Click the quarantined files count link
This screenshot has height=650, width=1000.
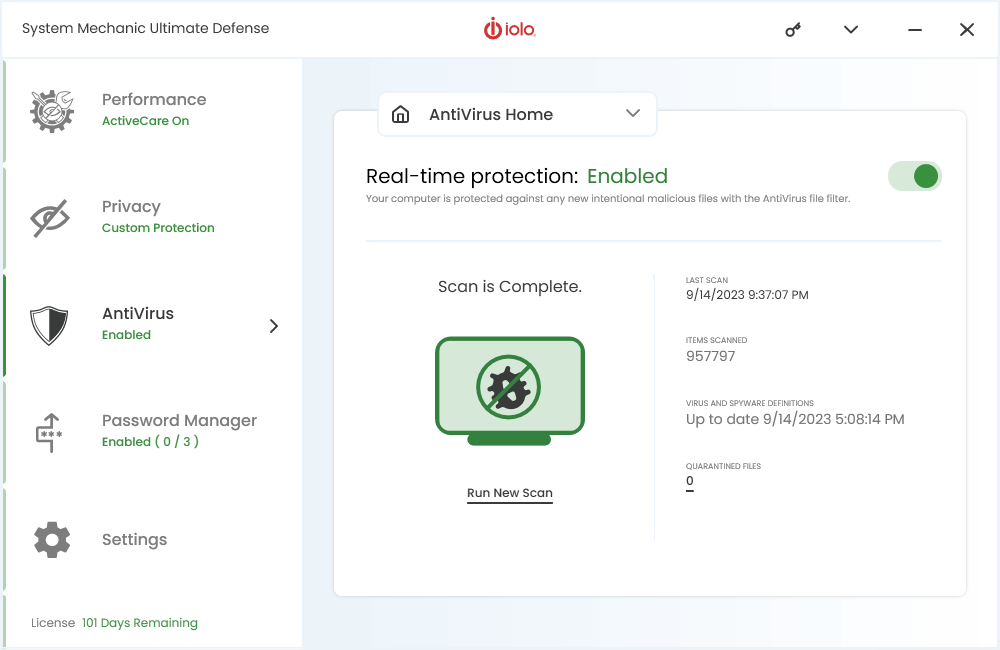[x=690, y=482]
